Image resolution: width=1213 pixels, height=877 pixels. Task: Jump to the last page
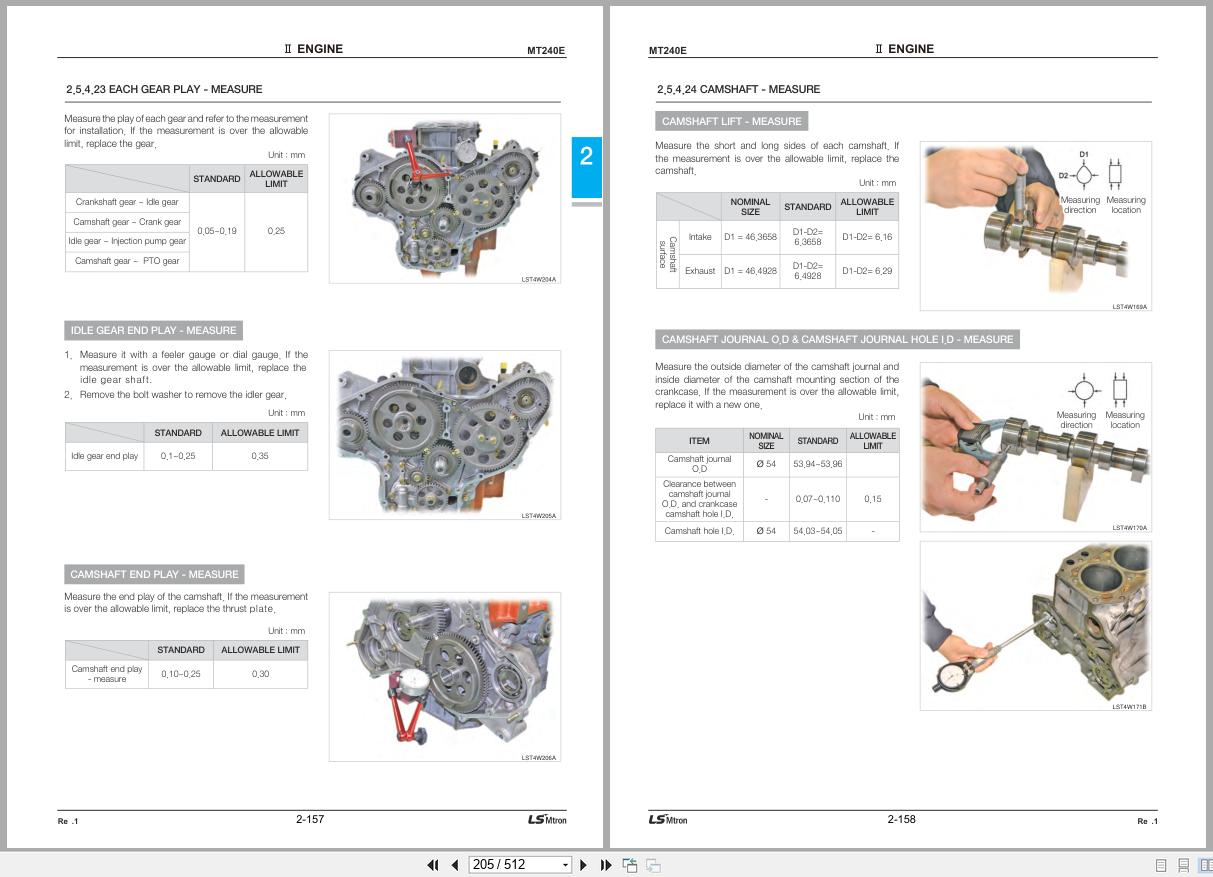pos(606,865)
